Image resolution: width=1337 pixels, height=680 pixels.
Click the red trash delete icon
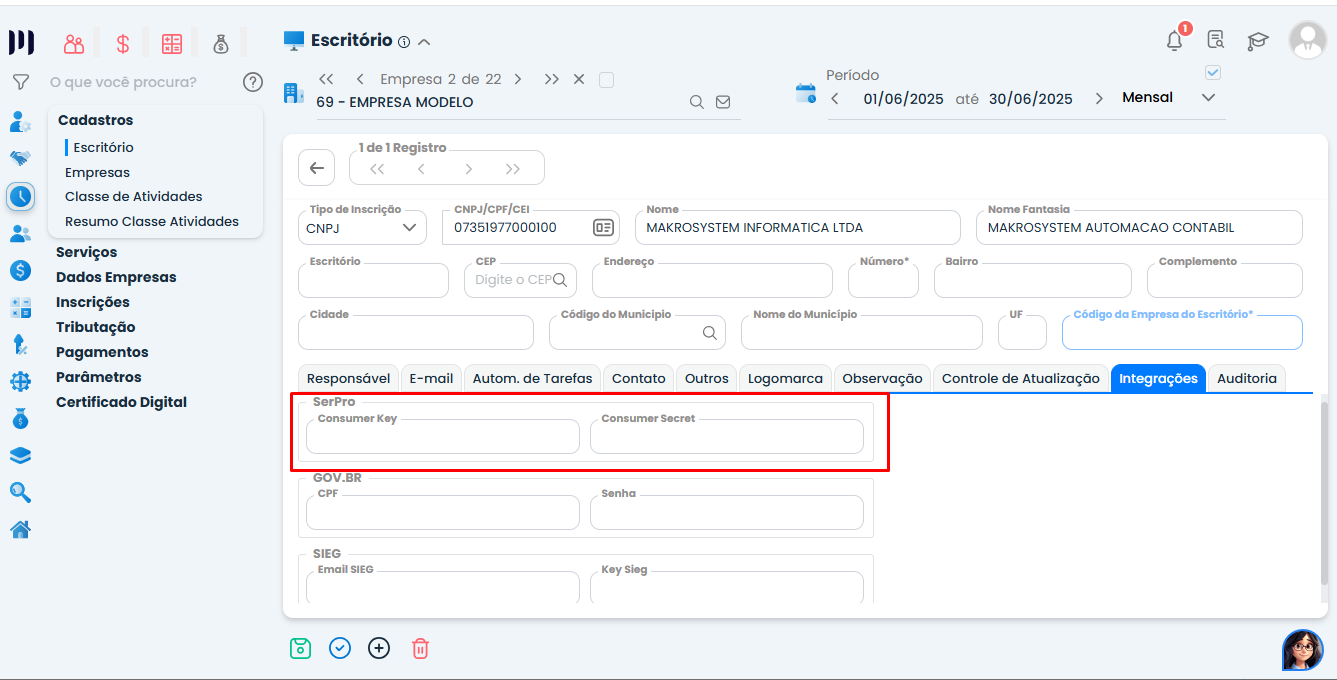pos(420,648)
